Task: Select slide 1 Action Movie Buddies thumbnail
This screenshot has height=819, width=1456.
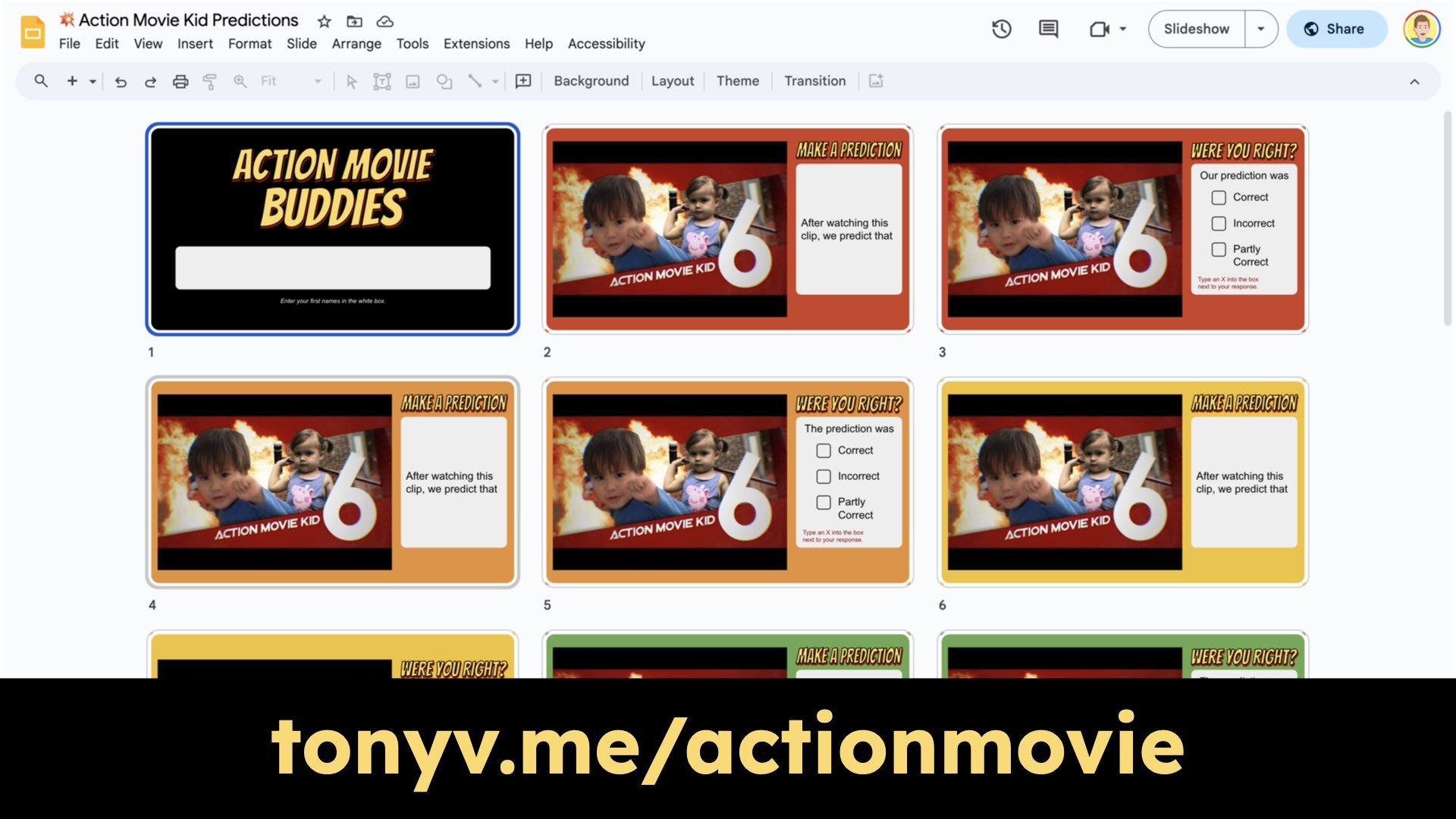Action: click(332, 229)
